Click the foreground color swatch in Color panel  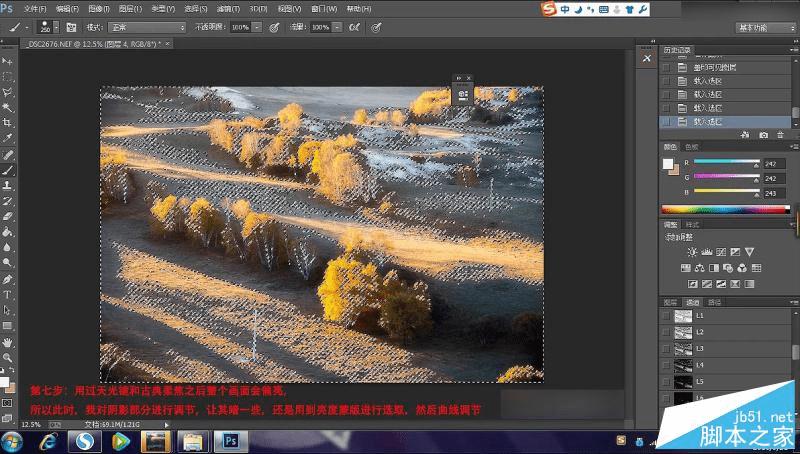click(x=667, y=164)
